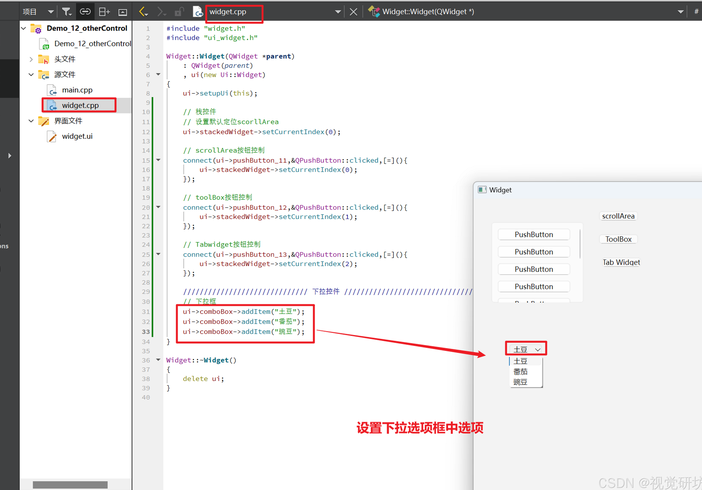Collapse the 界面文件 folder
The image size is (702, 490).
[x=31, y=120]
